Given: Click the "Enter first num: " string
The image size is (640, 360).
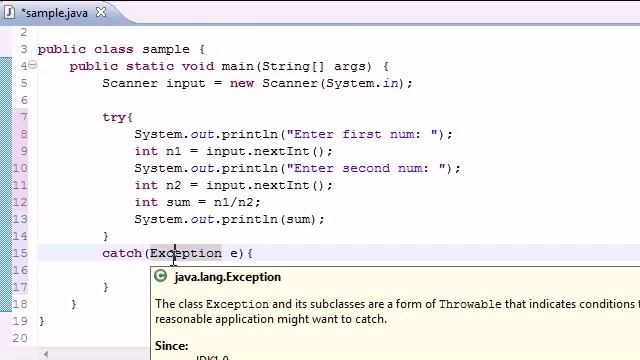Looking at the screenshot, I should click(x=362, y=134).
